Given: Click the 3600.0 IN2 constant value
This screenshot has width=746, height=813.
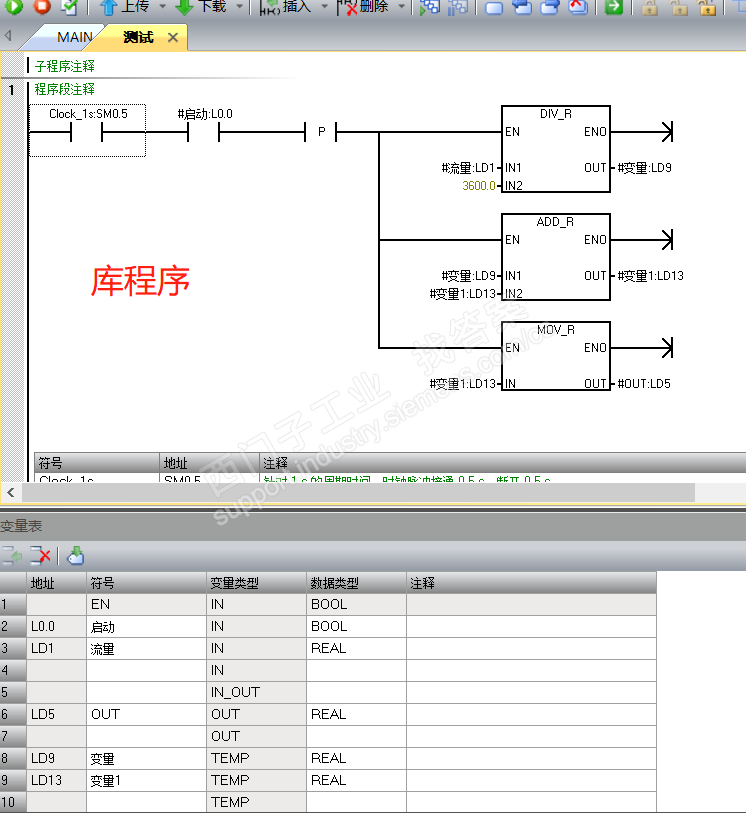Looking at the screenshot, I should tap(478, 186).
